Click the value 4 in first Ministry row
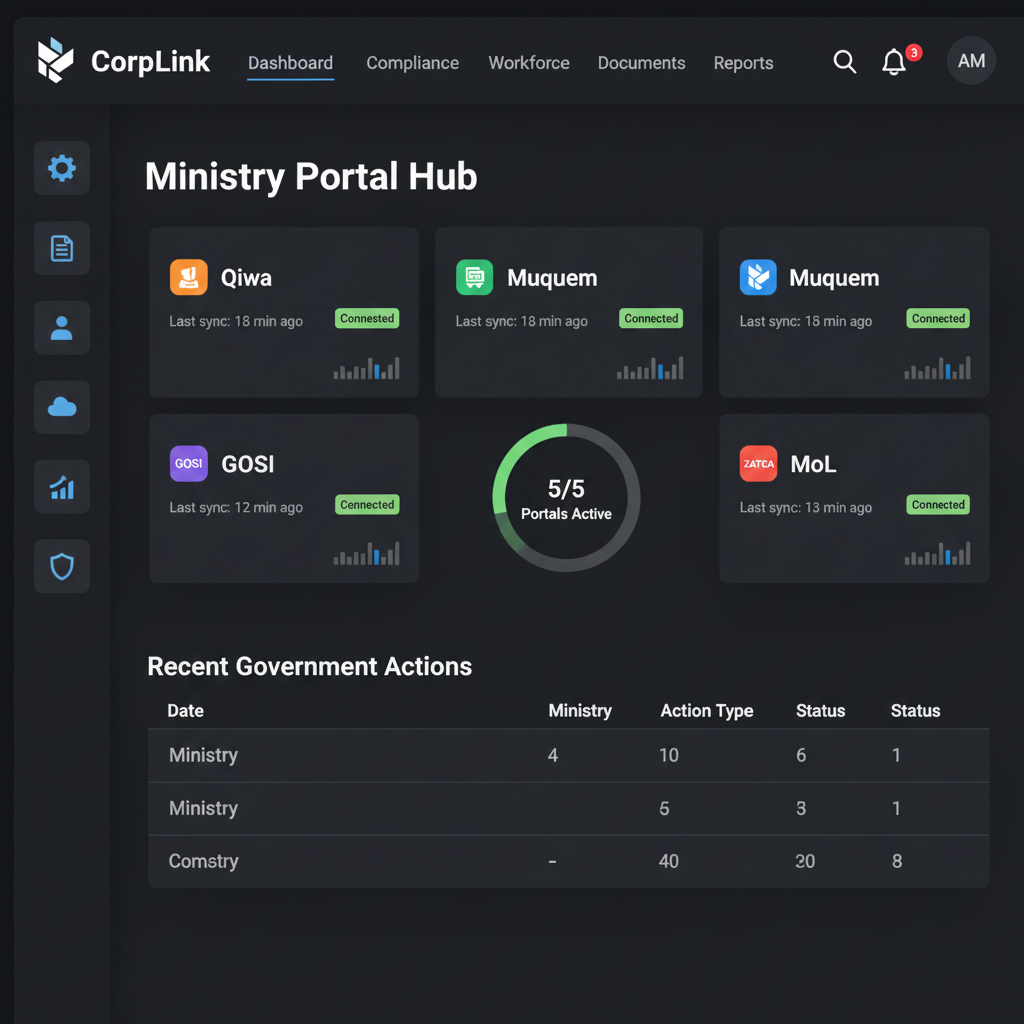The height and width of the screenshot is (1024, 1024). [552, 755]
